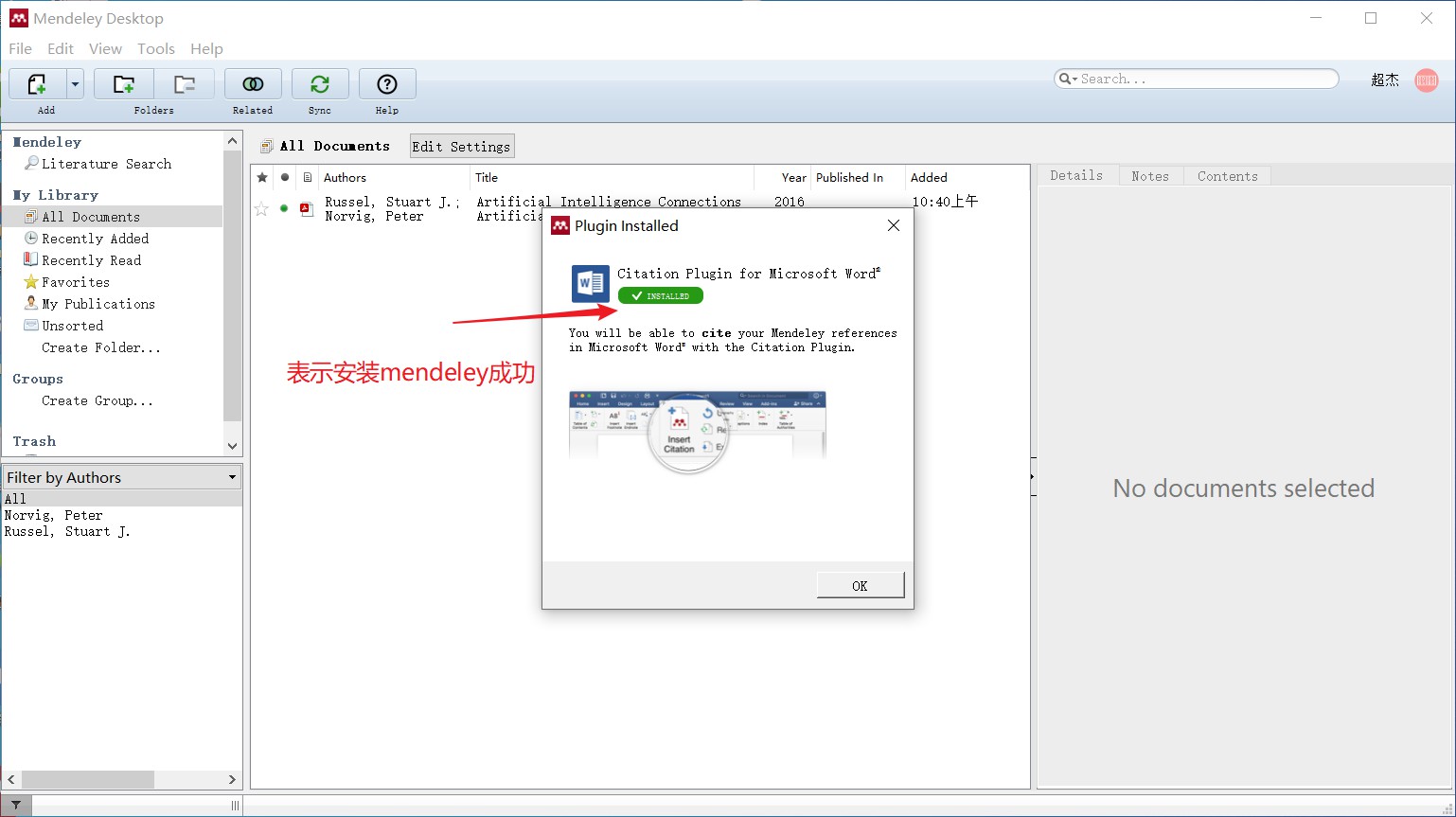
Task: Open the Help menu in the menu bar
Action: 206,49
